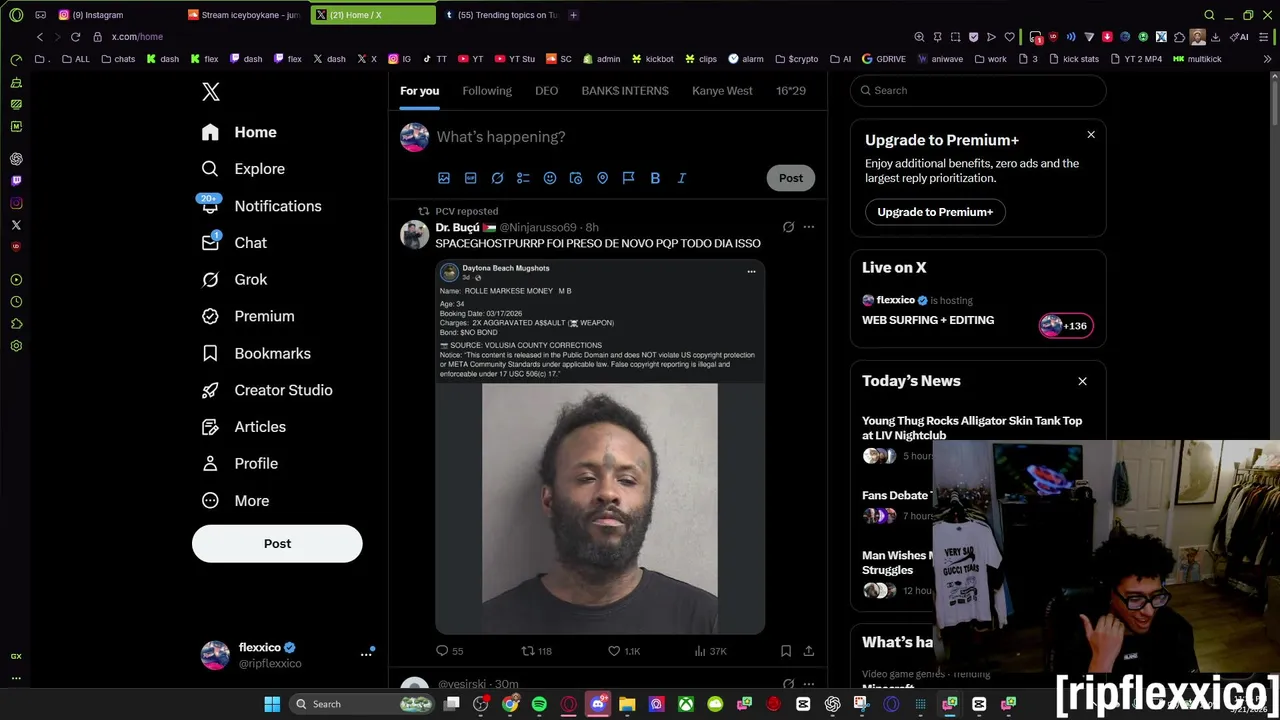Viewport: 1280px width, 720px height.
Task: View the 37K analytics on Dr. Buçú's post
Action: (711, 651)
